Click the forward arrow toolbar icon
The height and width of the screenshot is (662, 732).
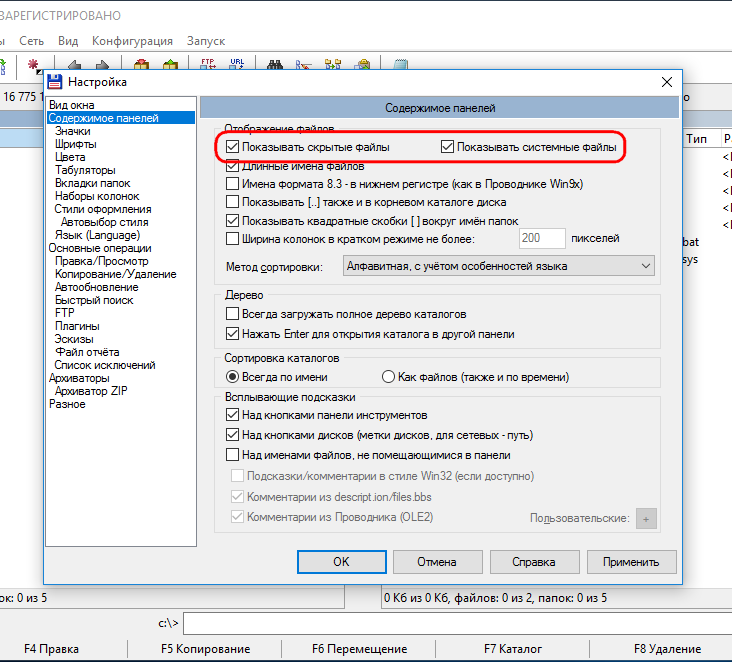click(x=102, y=65)
